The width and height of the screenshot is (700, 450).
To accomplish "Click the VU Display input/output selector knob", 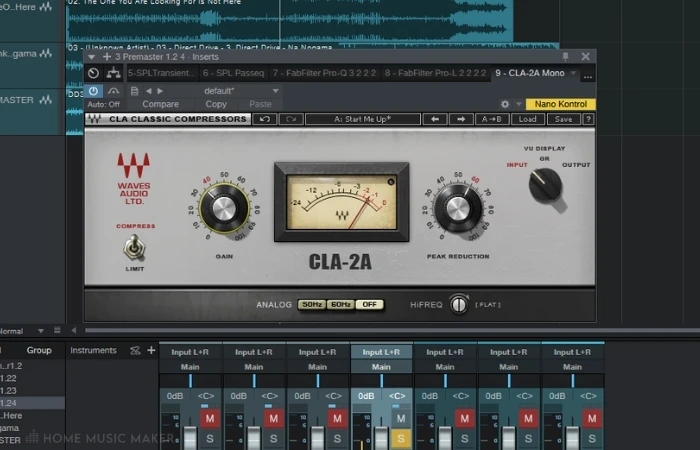I will (546, 185).
